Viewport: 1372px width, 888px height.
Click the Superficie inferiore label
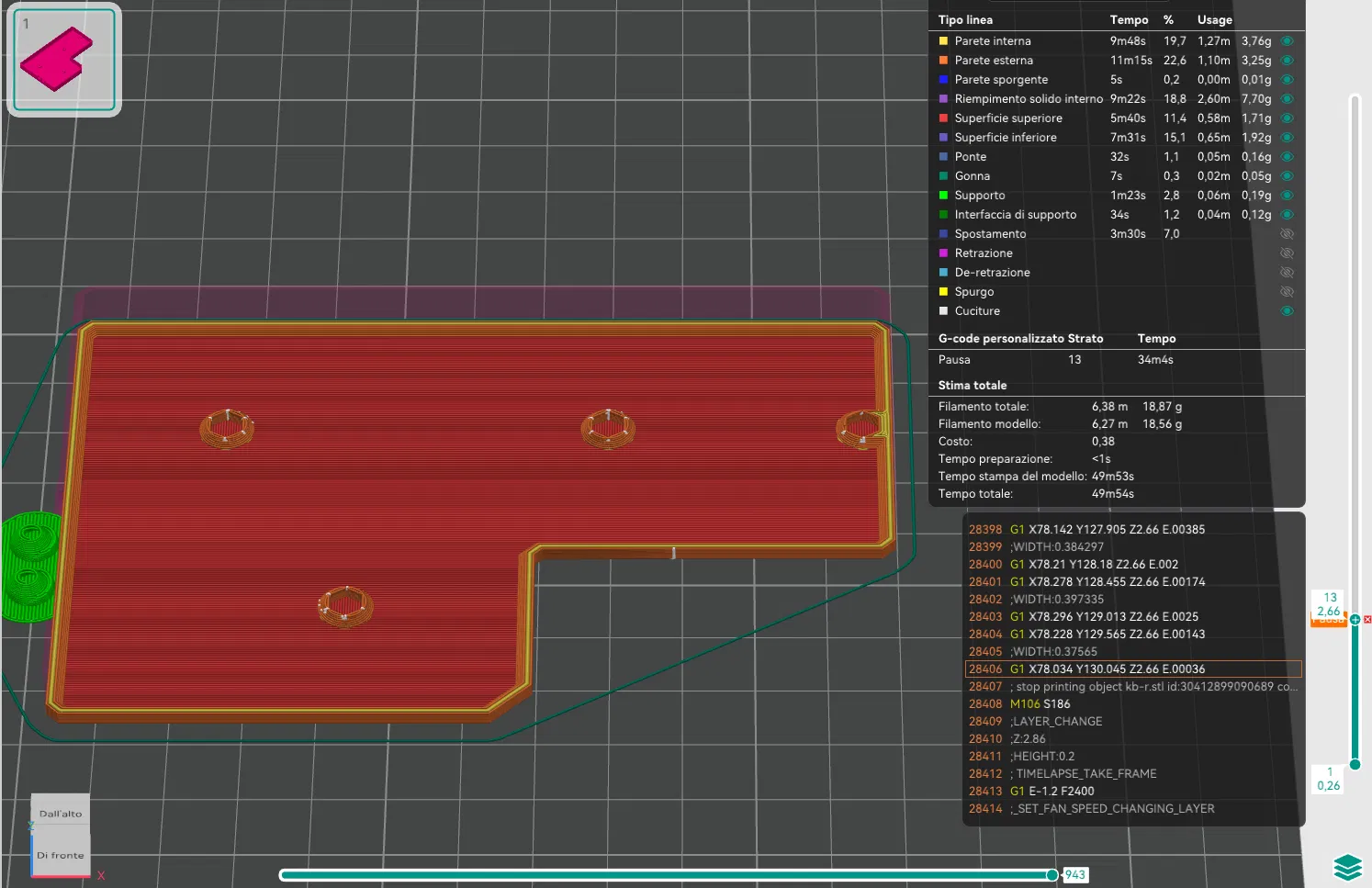1006,138
